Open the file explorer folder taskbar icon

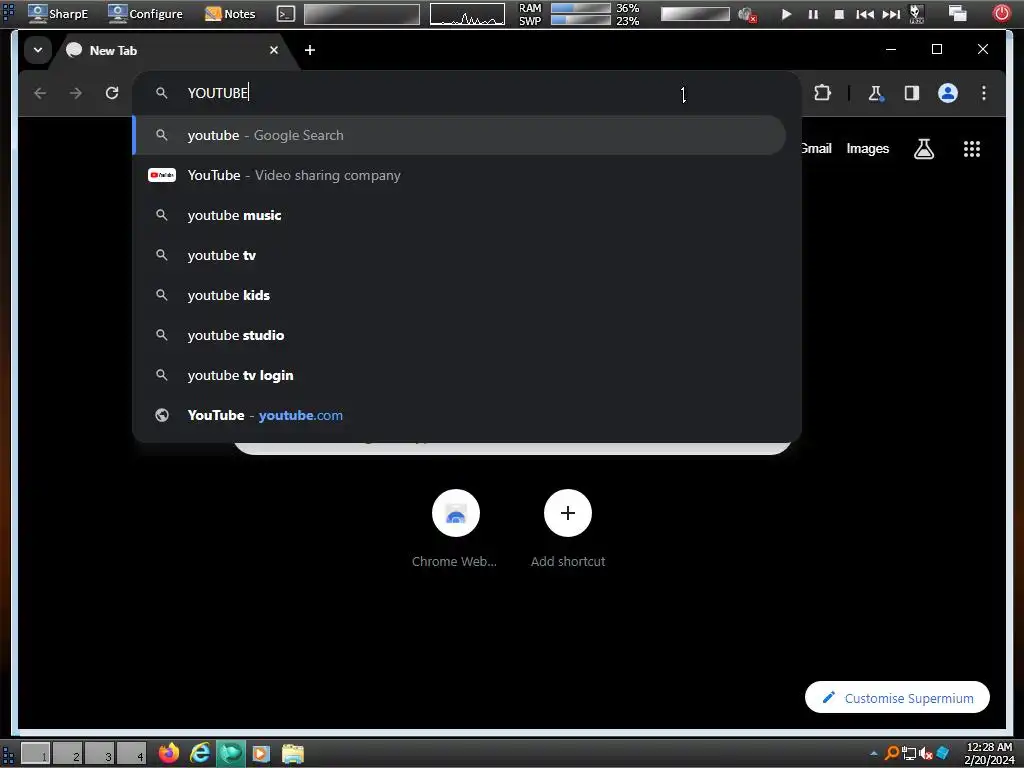293,754
